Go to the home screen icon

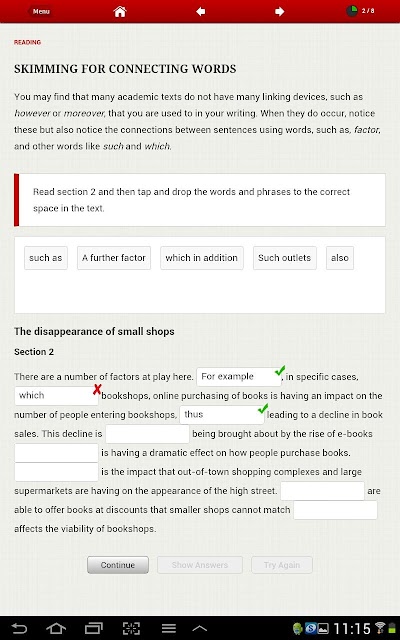(120, 11)
